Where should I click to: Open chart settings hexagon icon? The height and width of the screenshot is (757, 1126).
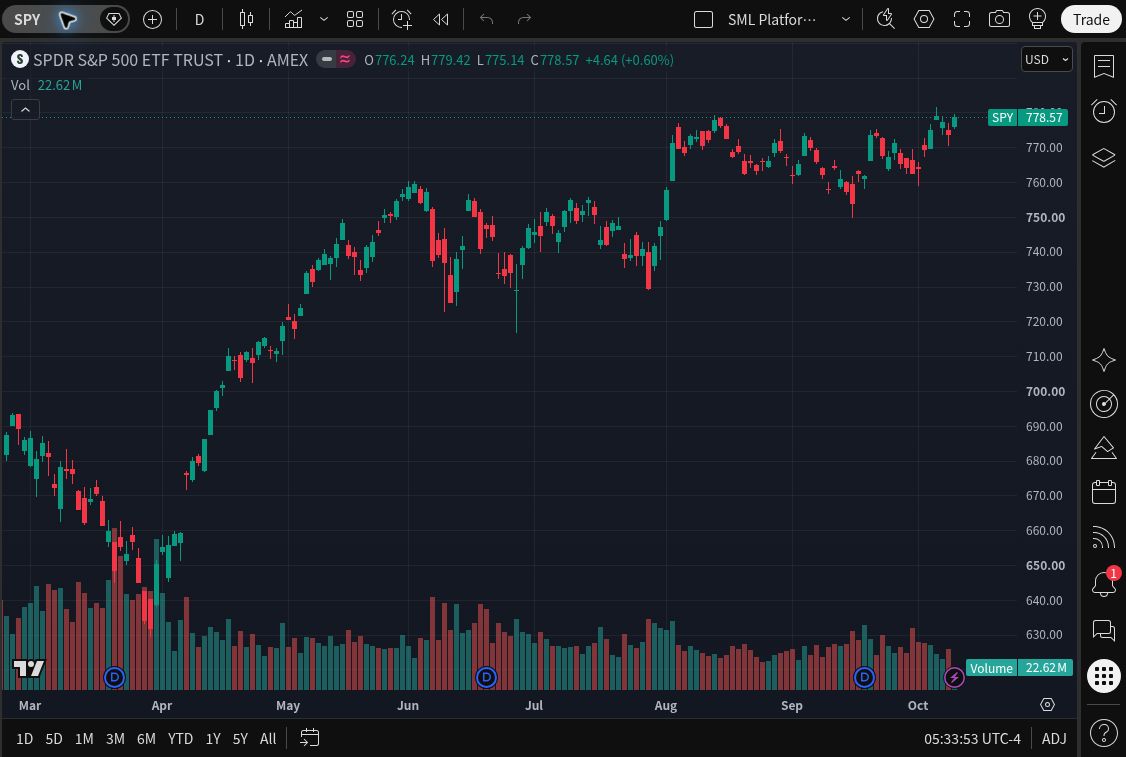[923, 19]
